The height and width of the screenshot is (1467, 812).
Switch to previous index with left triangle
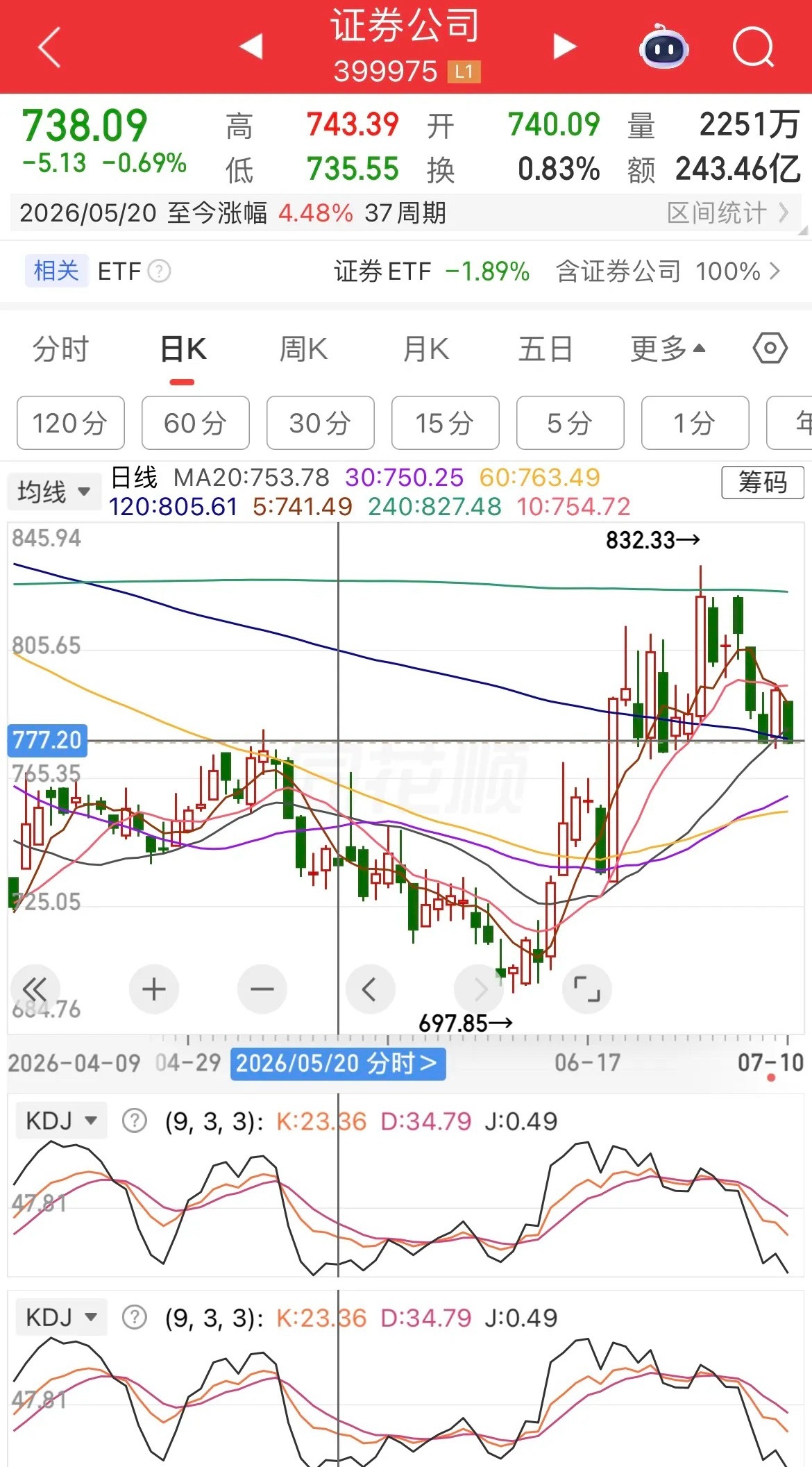click(251, 47)
